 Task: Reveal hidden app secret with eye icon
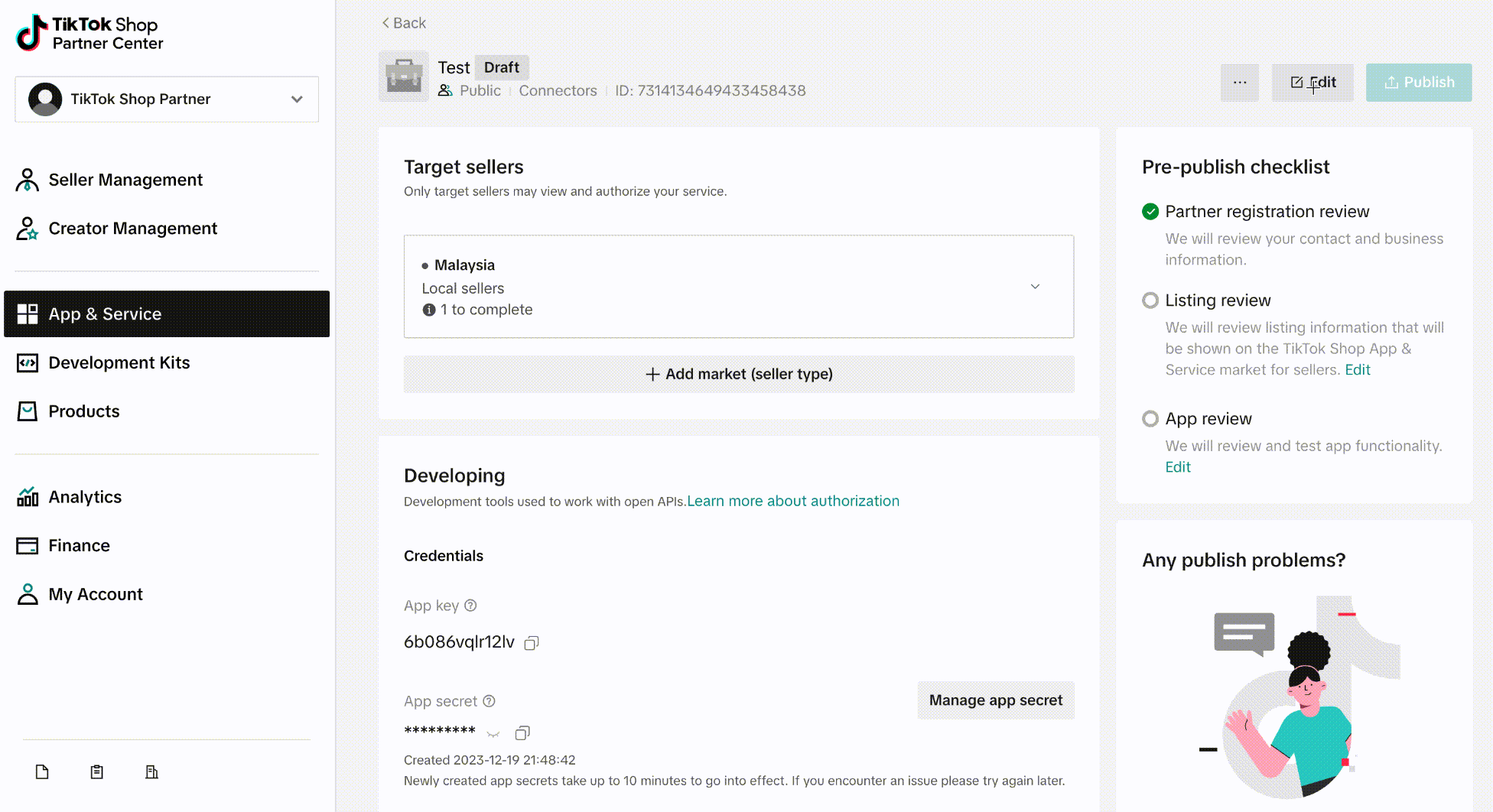(x=493, y=733)
